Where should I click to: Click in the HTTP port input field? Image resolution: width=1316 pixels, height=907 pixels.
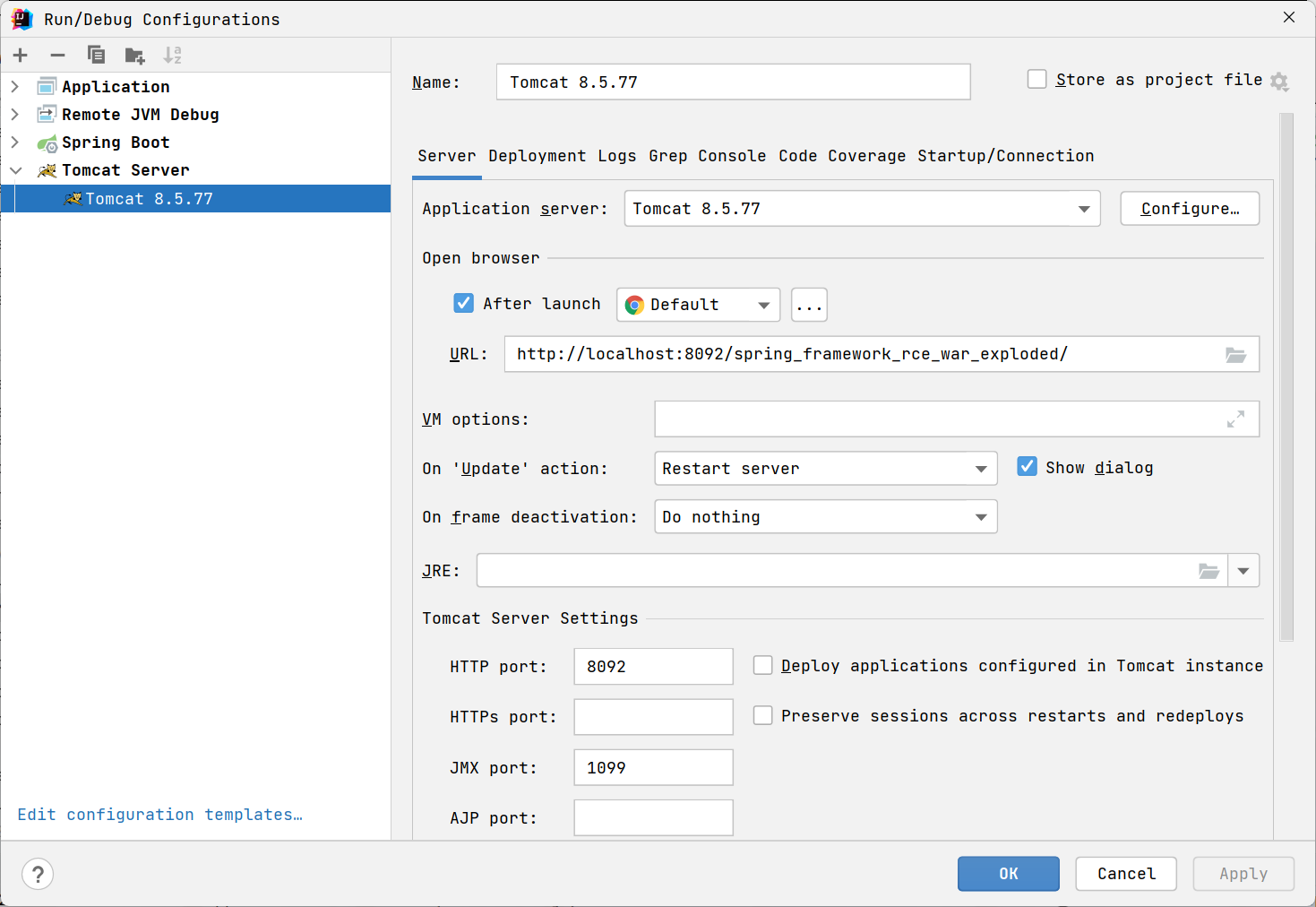pos(653,667)
